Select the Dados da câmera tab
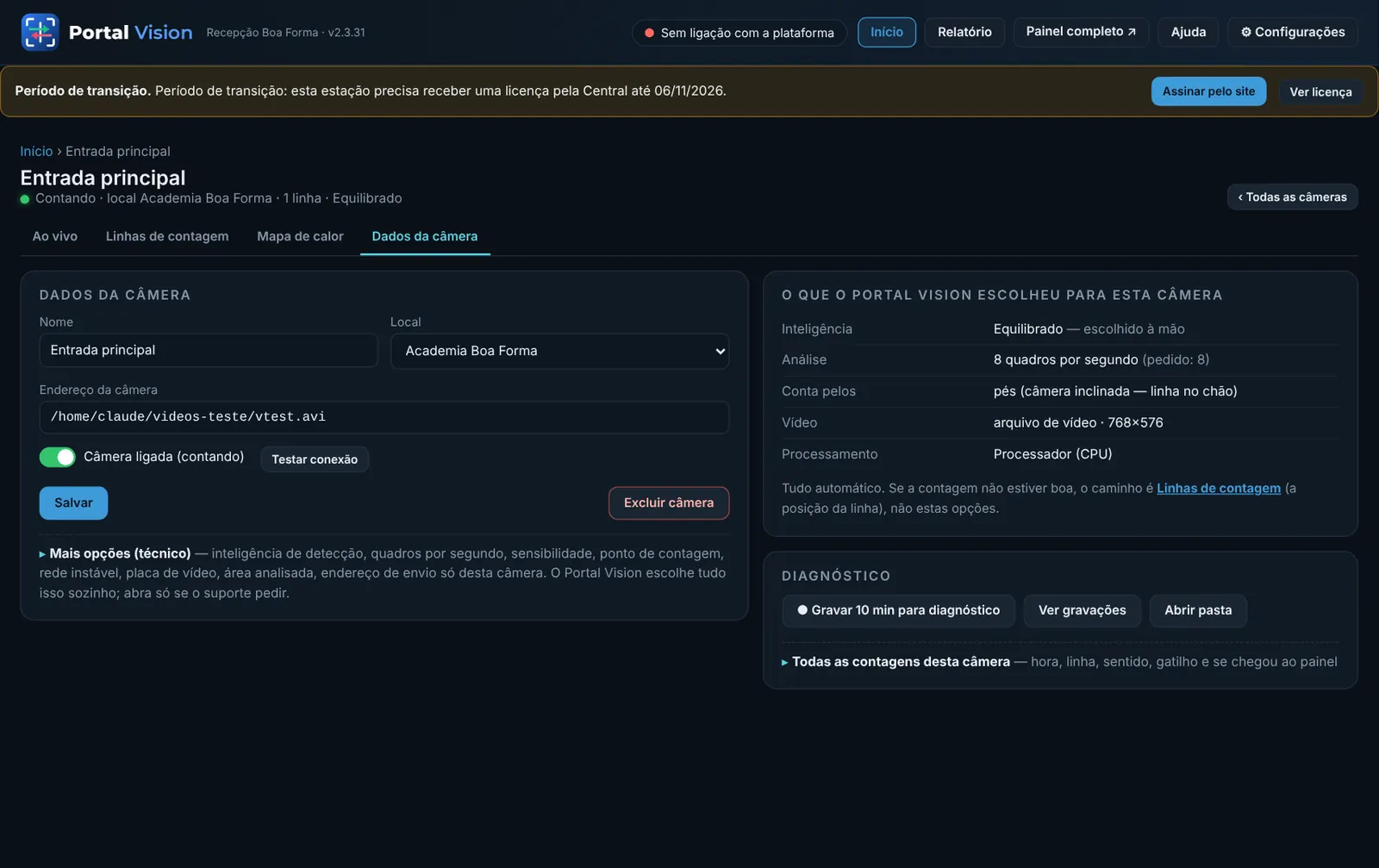The image size is (1379, 868). [425, 236]
